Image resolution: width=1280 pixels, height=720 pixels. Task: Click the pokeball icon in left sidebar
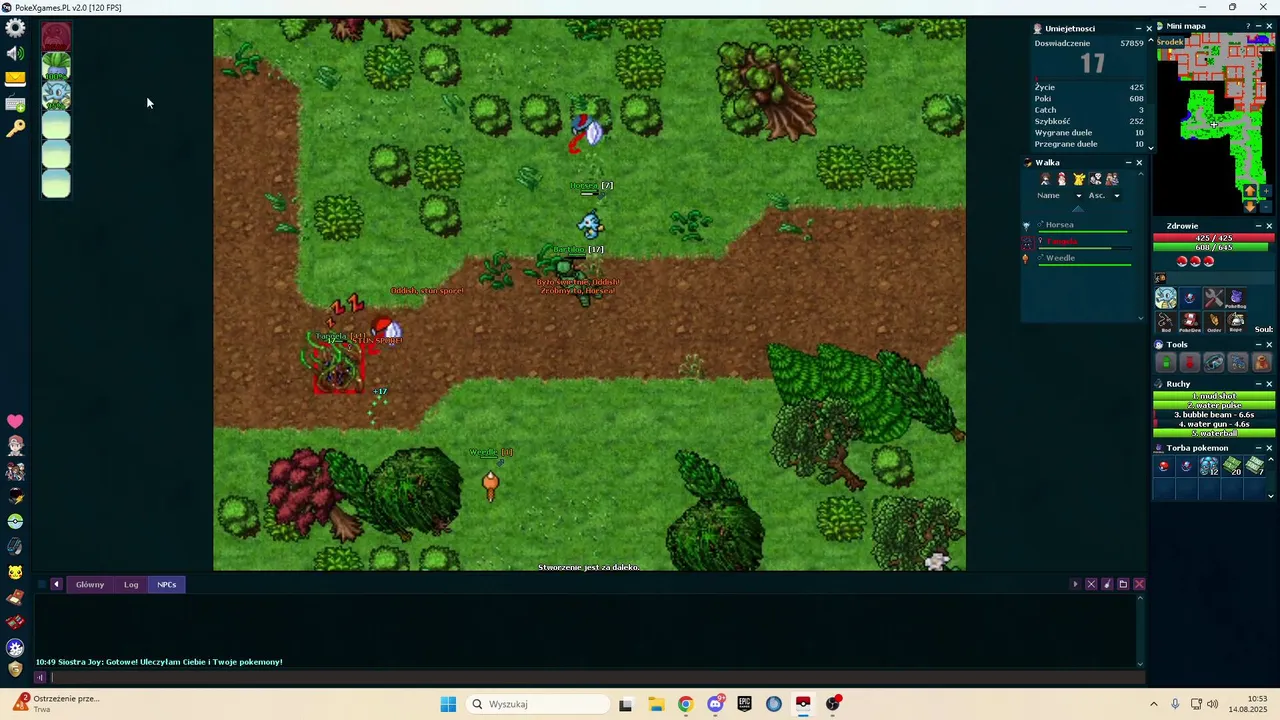15,522
